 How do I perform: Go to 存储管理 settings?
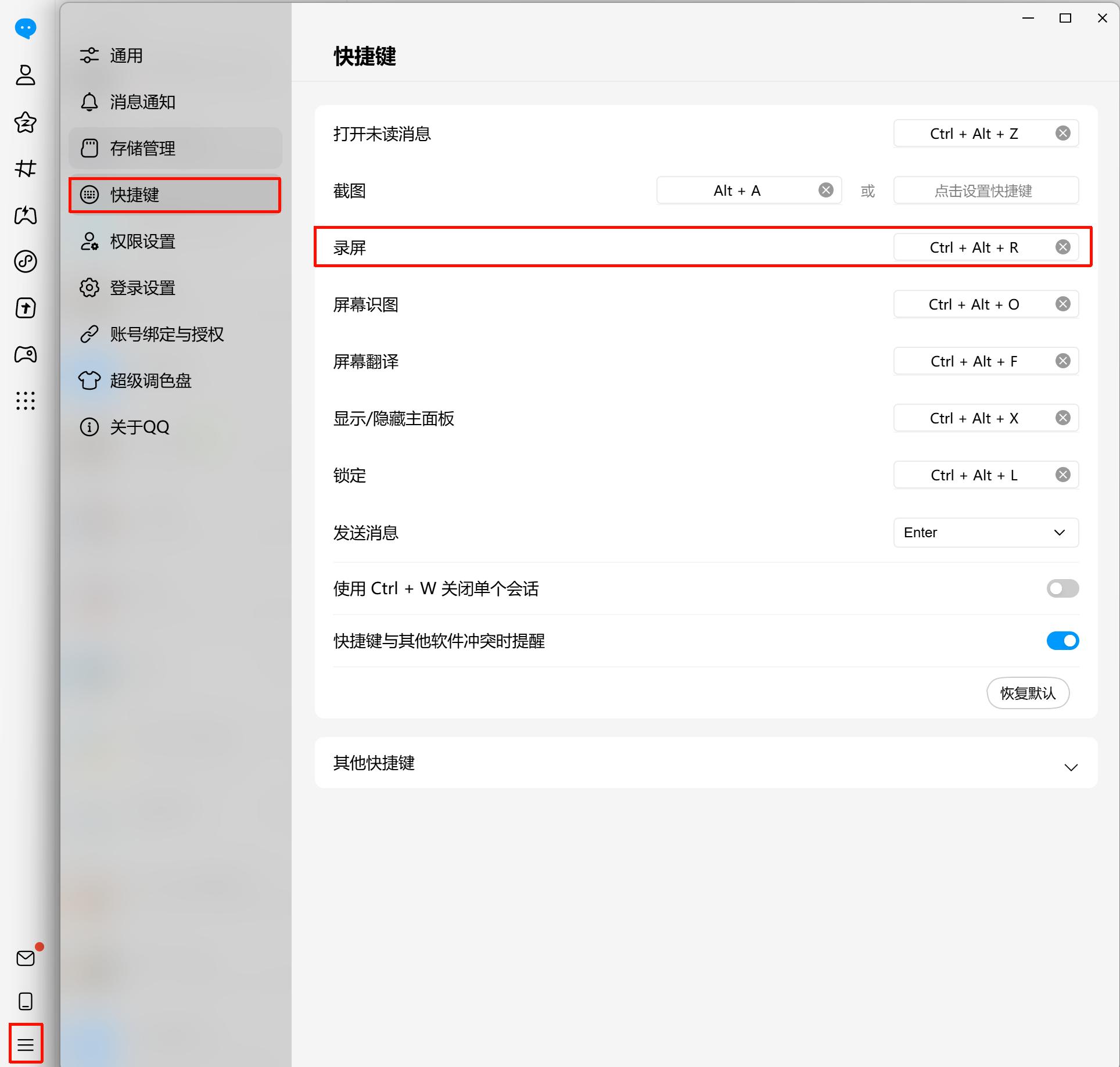coord(143,149)
